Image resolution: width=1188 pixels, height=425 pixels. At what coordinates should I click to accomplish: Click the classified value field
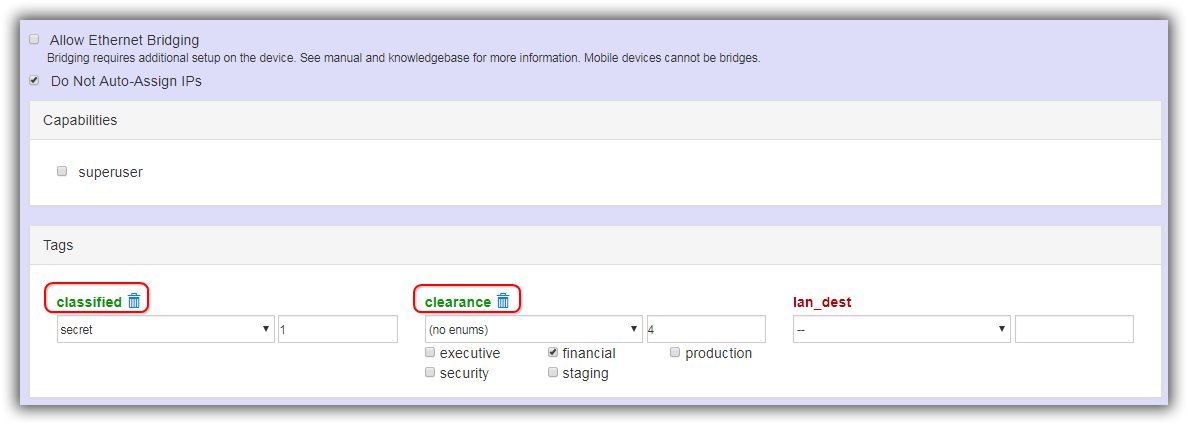click(338, 330)
